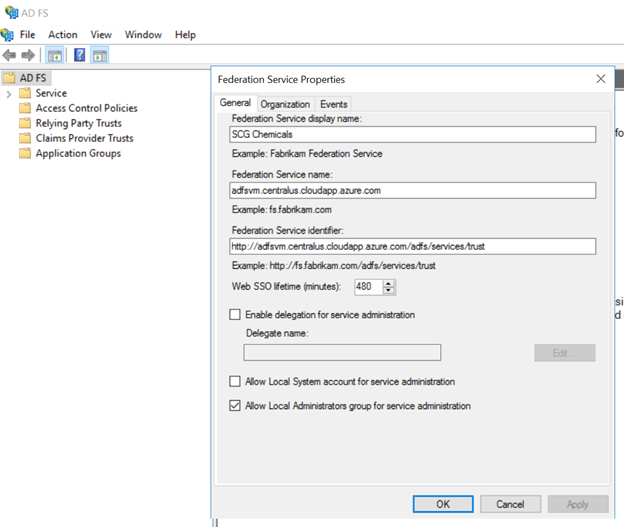Click the Back arrow toolbar icon
Viewport: 624px width, 527px height.
pyautogui.click(x=9, y=55)
